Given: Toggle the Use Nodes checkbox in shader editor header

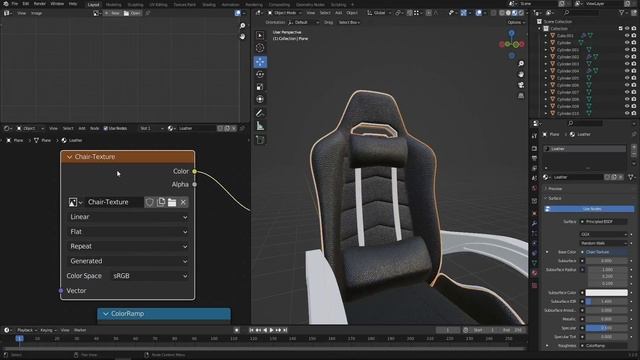Looking at the screenshot, I should point(106,128).
